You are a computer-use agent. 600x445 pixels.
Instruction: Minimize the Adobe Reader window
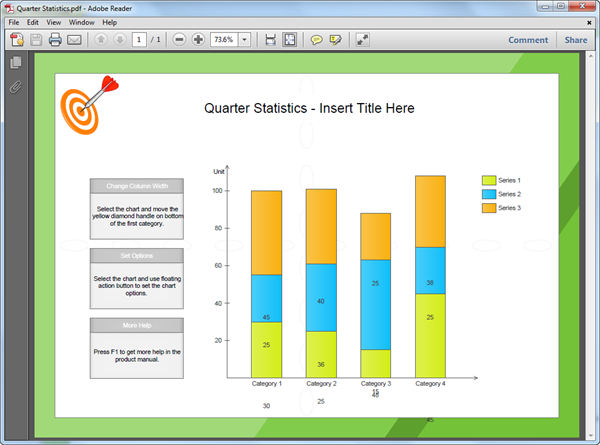pos(545,6)
